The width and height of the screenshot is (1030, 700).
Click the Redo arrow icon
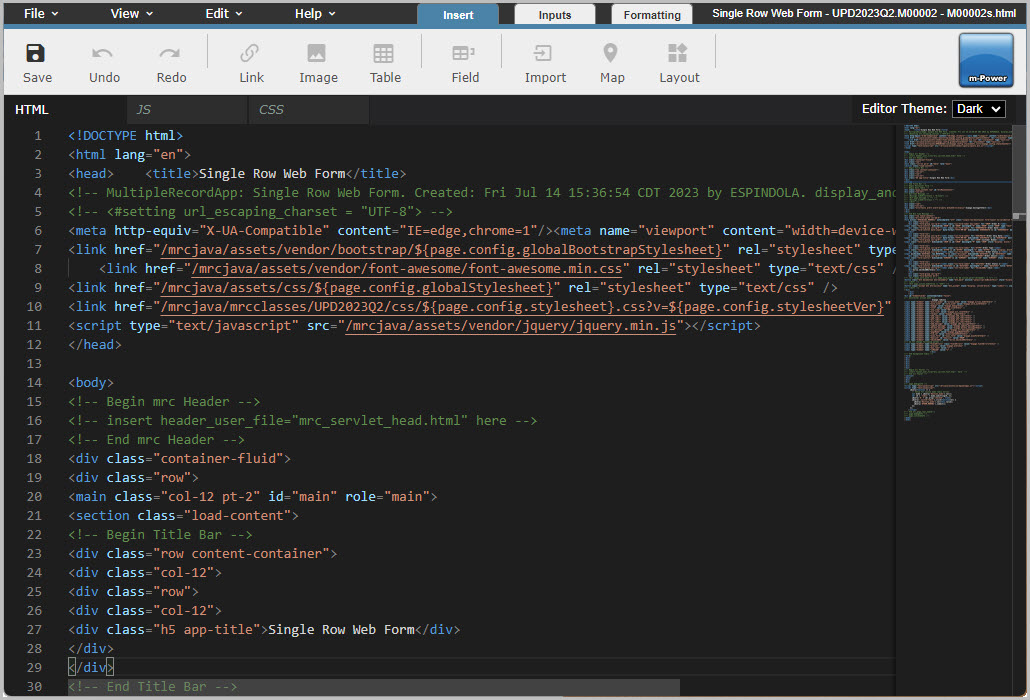(x=169, y=53)
